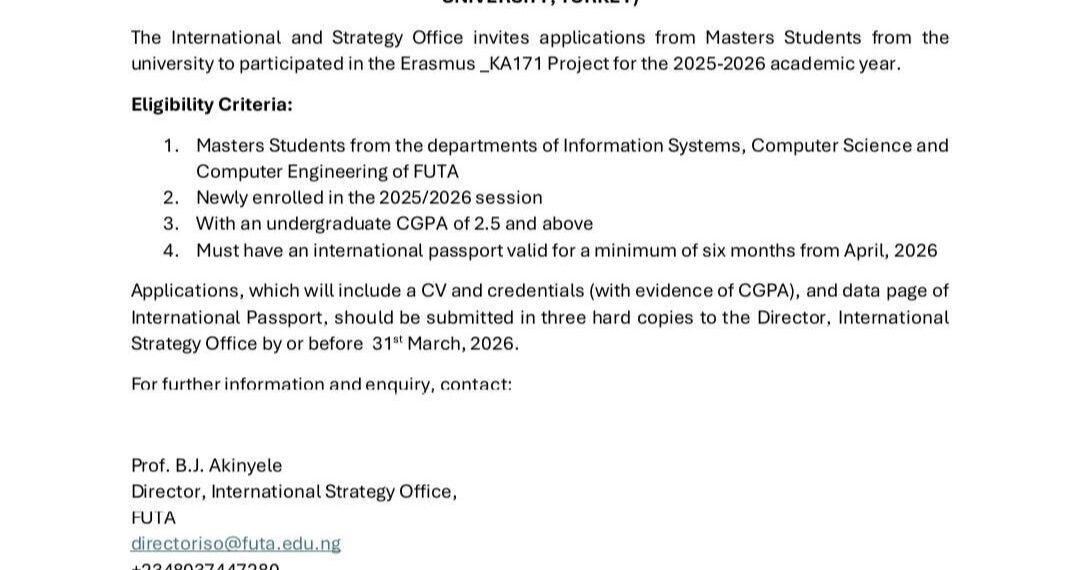Click 'For further information and enquiry, contact:'

[321, 384]
